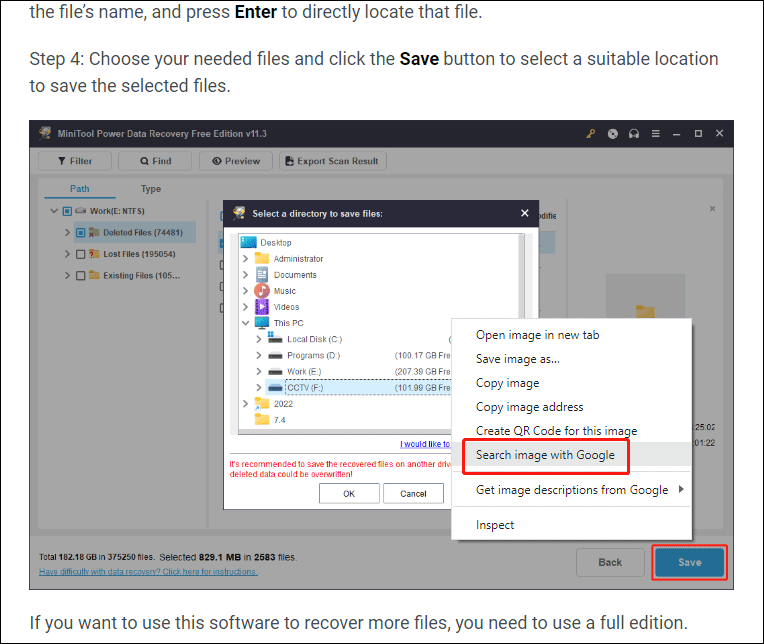Image resolution: width=764 pixels, height=644 pixels.
Task: Select the Administrator folder icon
Action: point(262,258)
